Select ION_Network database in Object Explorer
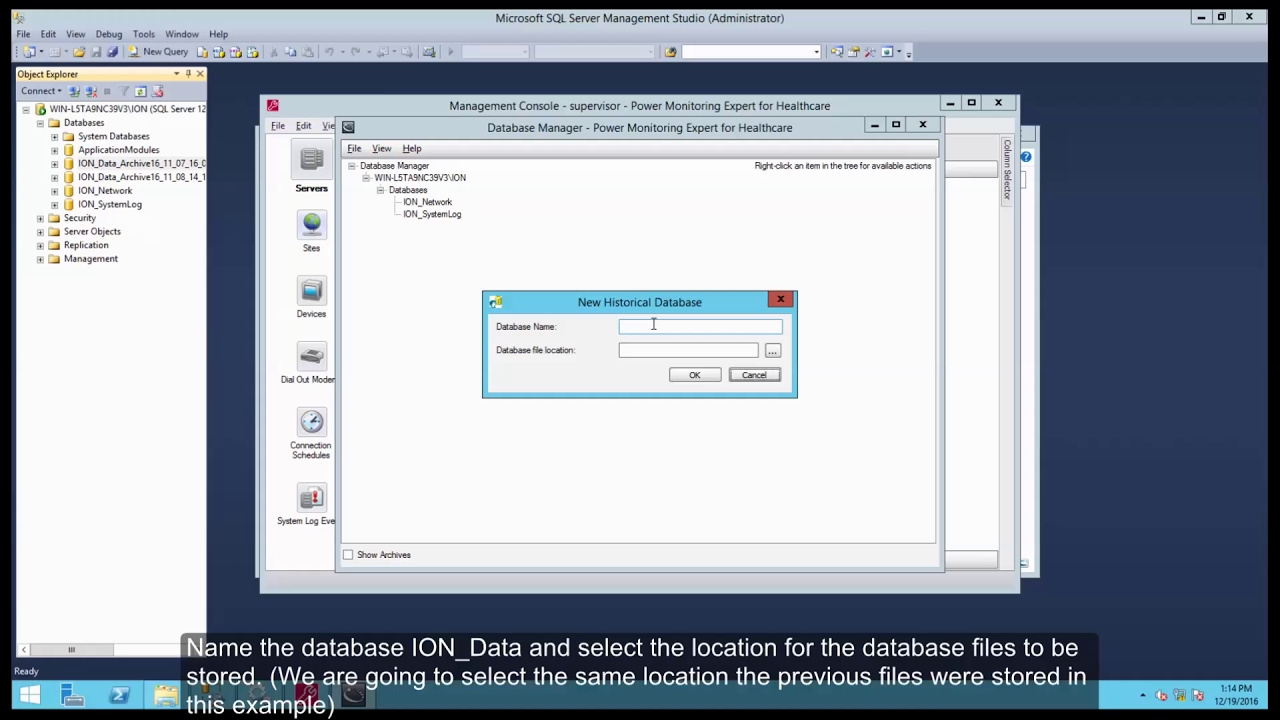Viewport: 1280px width, 720px height. coord(105,191)
